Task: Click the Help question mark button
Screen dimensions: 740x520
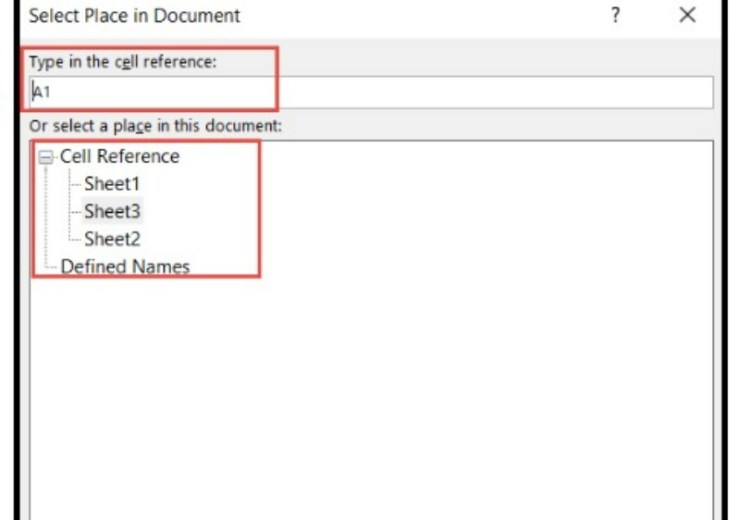Action: pyautogui.click(x=615, y=16)
